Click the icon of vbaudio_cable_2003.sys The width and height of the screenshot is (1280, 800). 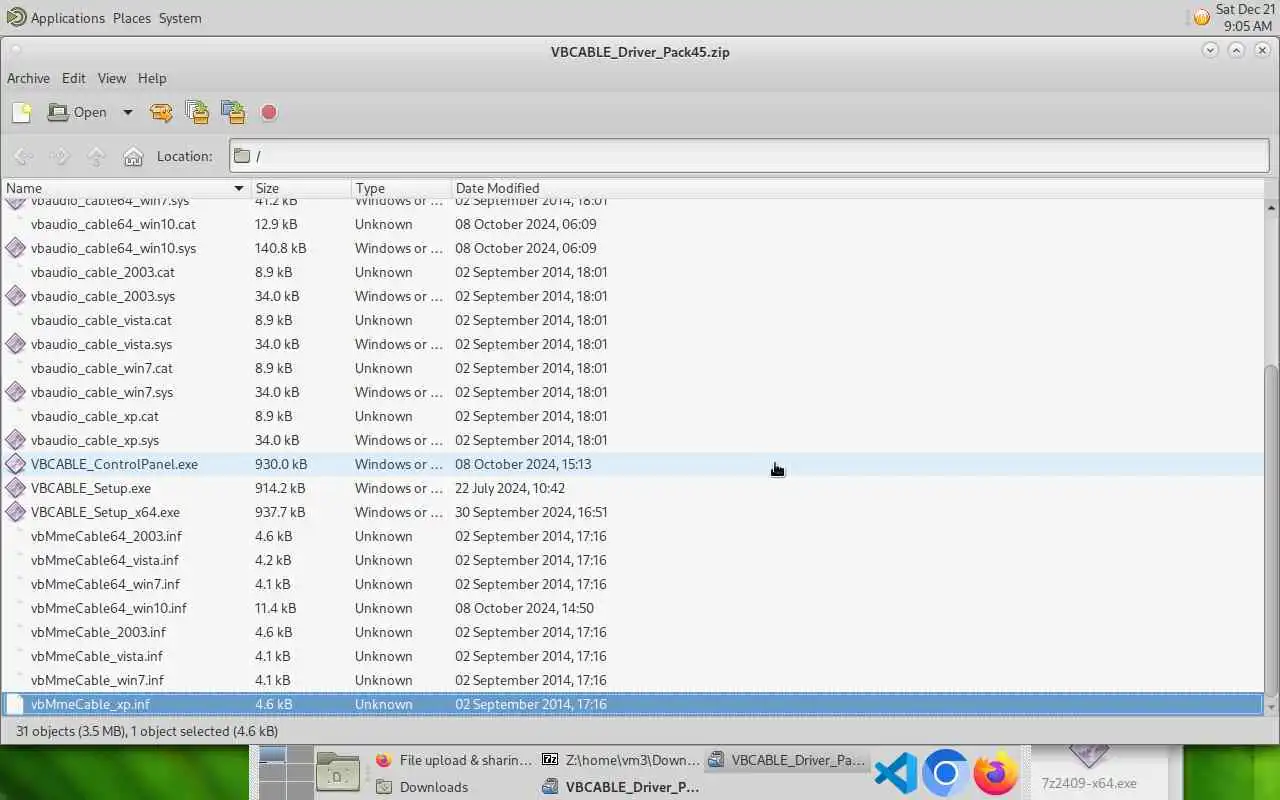click(x=15, y=296)
